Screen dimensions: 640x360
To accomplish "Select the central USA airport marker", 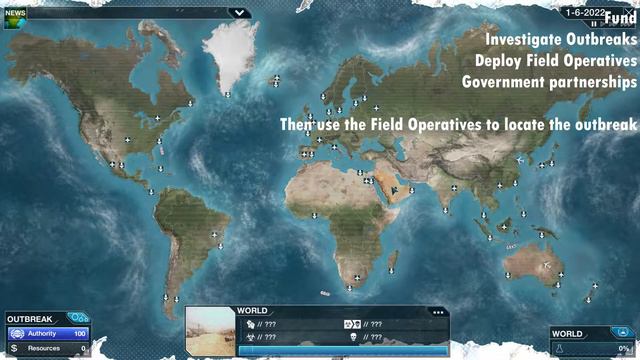I will point(128,140).
